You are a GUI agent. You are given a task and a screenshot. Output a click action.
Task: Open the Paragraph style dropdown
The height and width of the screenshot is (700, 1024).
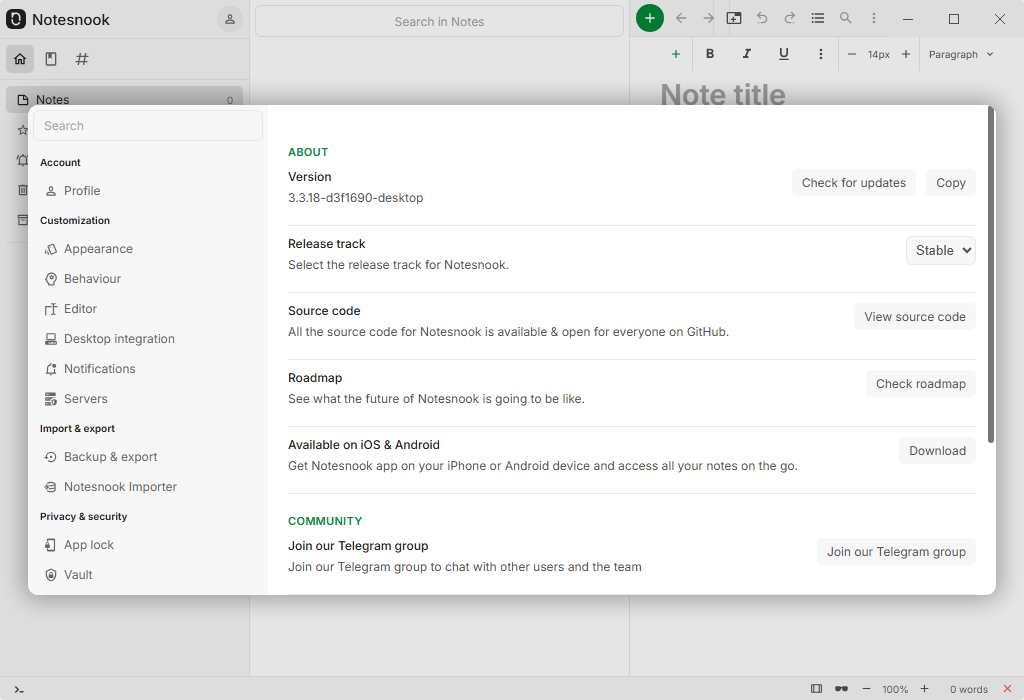[x=961, y=54]
